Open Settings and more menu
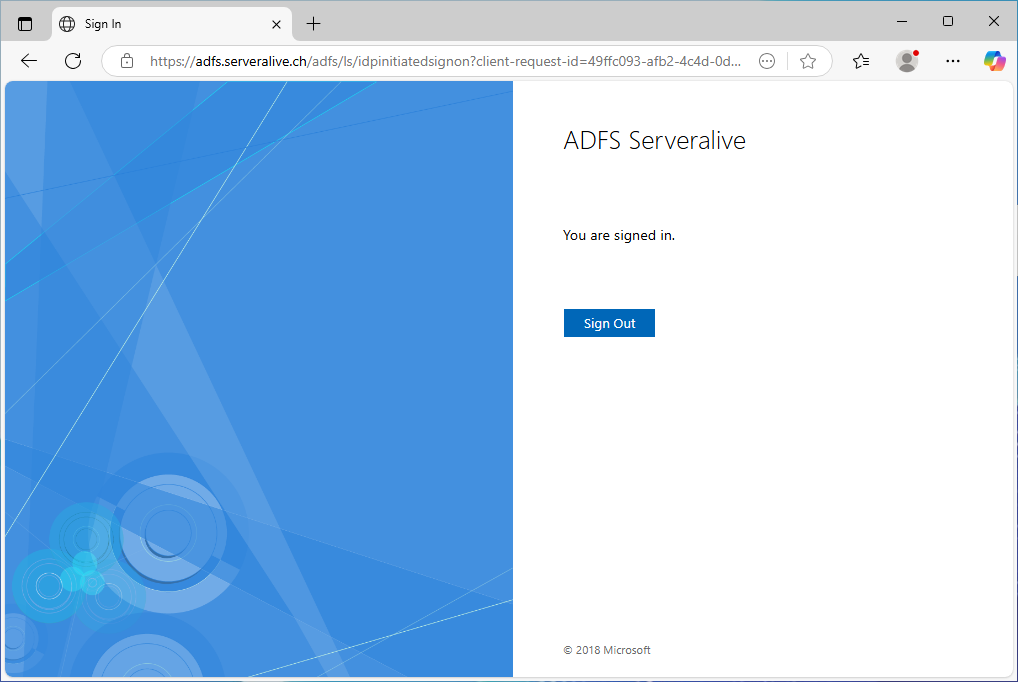Image resolution: width=1018 pixels, height=682 pixels. 952,61
